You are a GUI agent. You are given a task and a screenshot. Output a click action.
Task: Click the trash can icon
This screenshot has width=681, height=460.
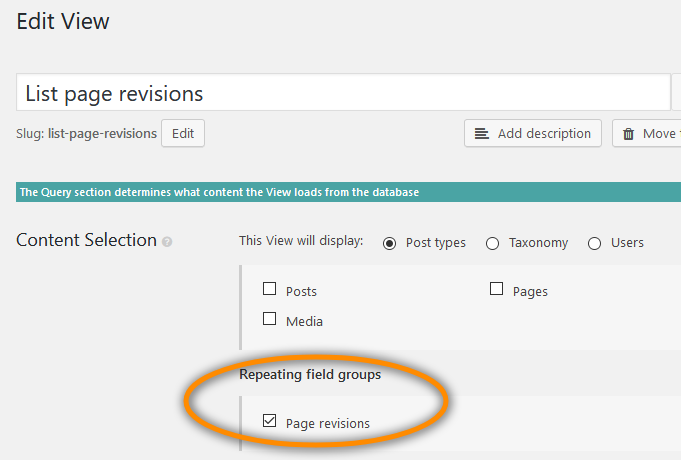[x=629, y=134]
